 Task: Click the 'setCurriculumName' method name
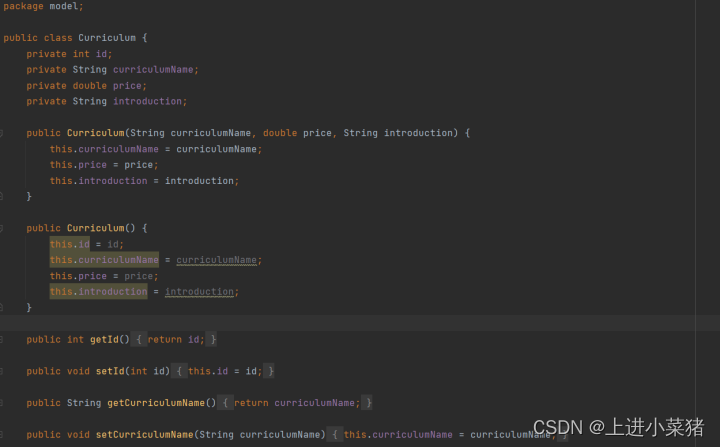point(144,435)
